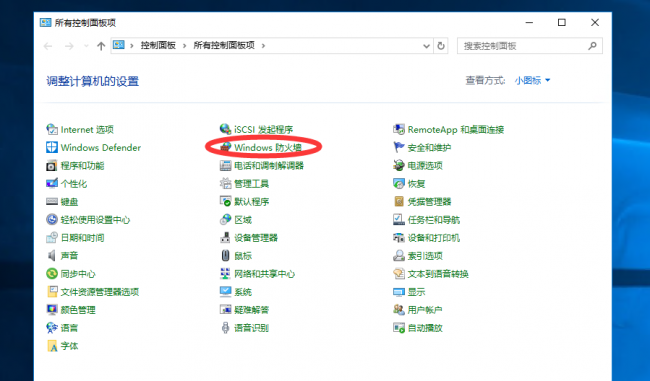Click the 控制面板 breadcrumb
Viewport: 650px width, 381px height.
[x=158, y=46]
